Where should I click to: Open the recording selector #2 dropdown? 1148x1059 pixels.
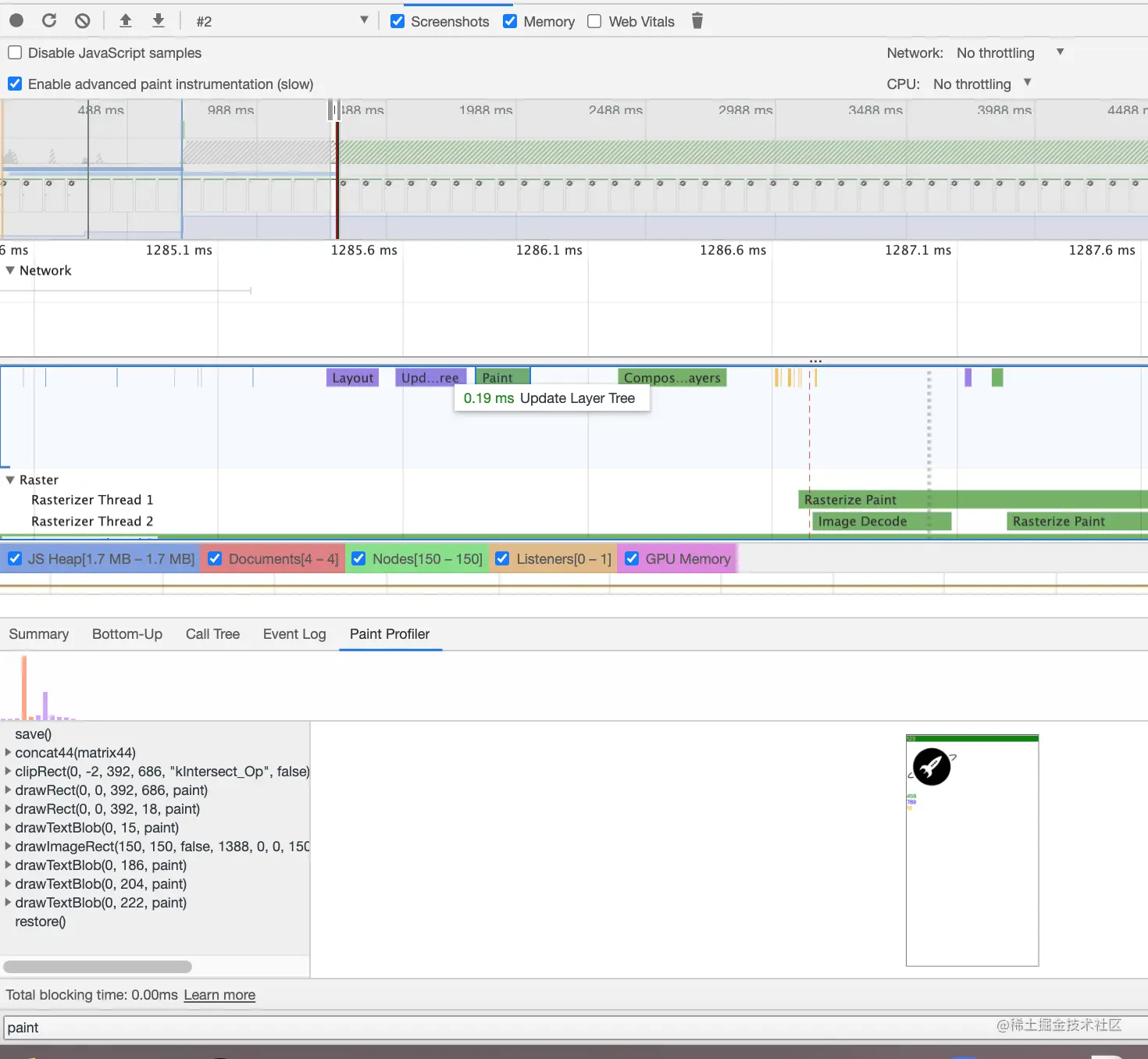(x=281, y=21)
